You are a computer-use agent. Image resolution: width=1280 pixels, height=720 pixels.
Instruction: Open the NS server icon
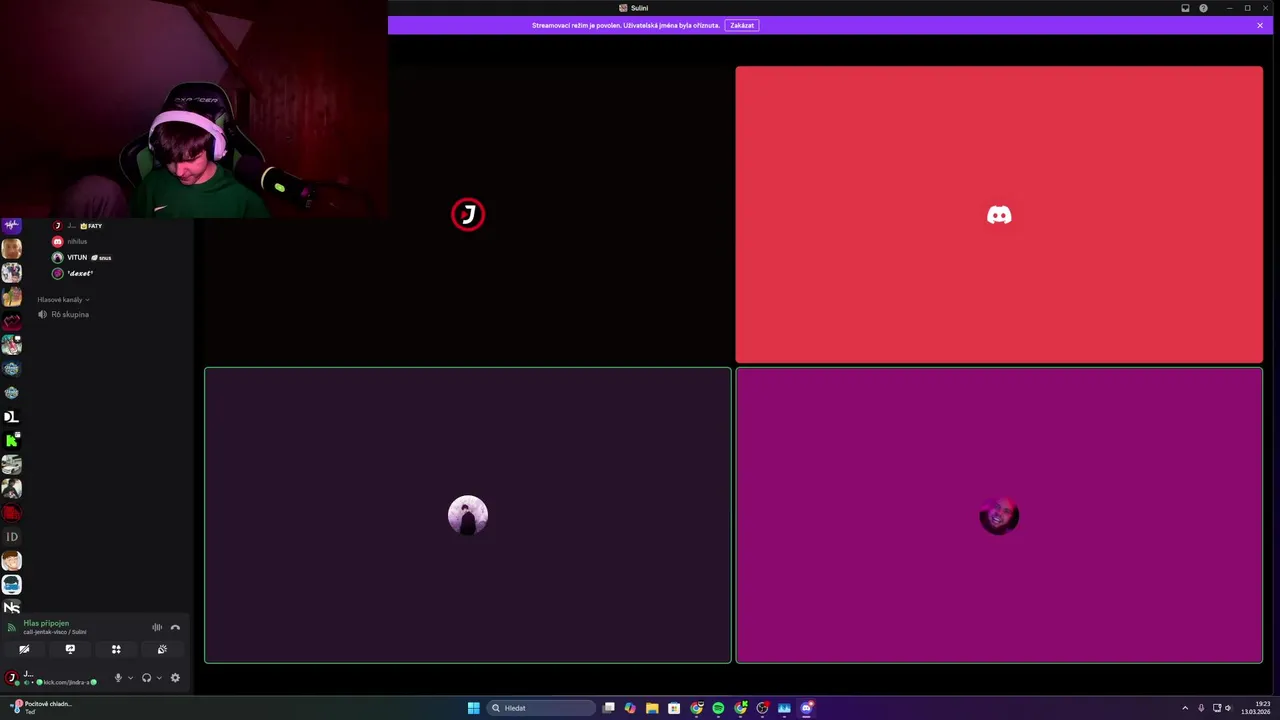pos(12,607)
